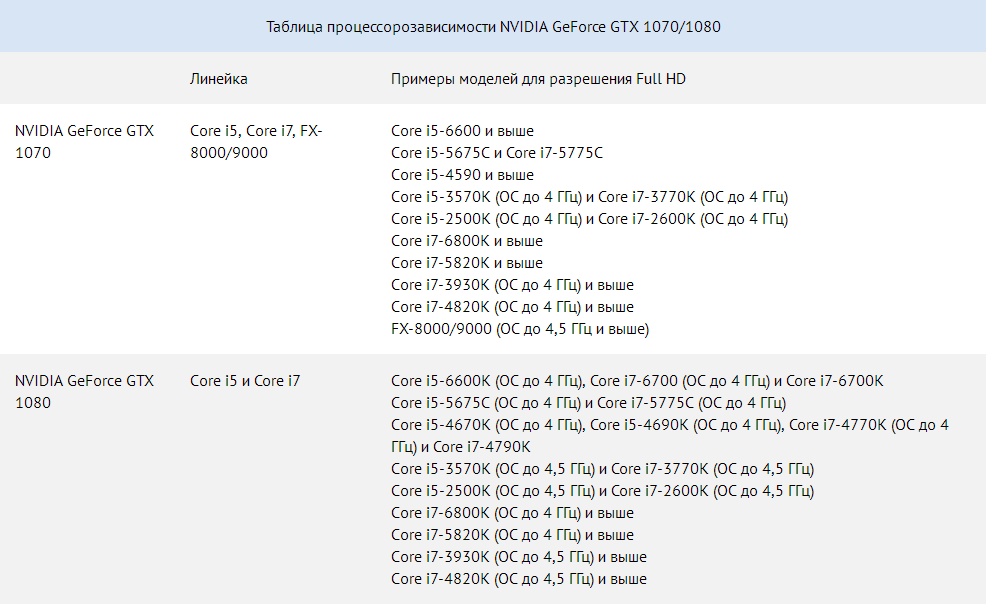Select the 'Линейка' column header

click(218, 79)
